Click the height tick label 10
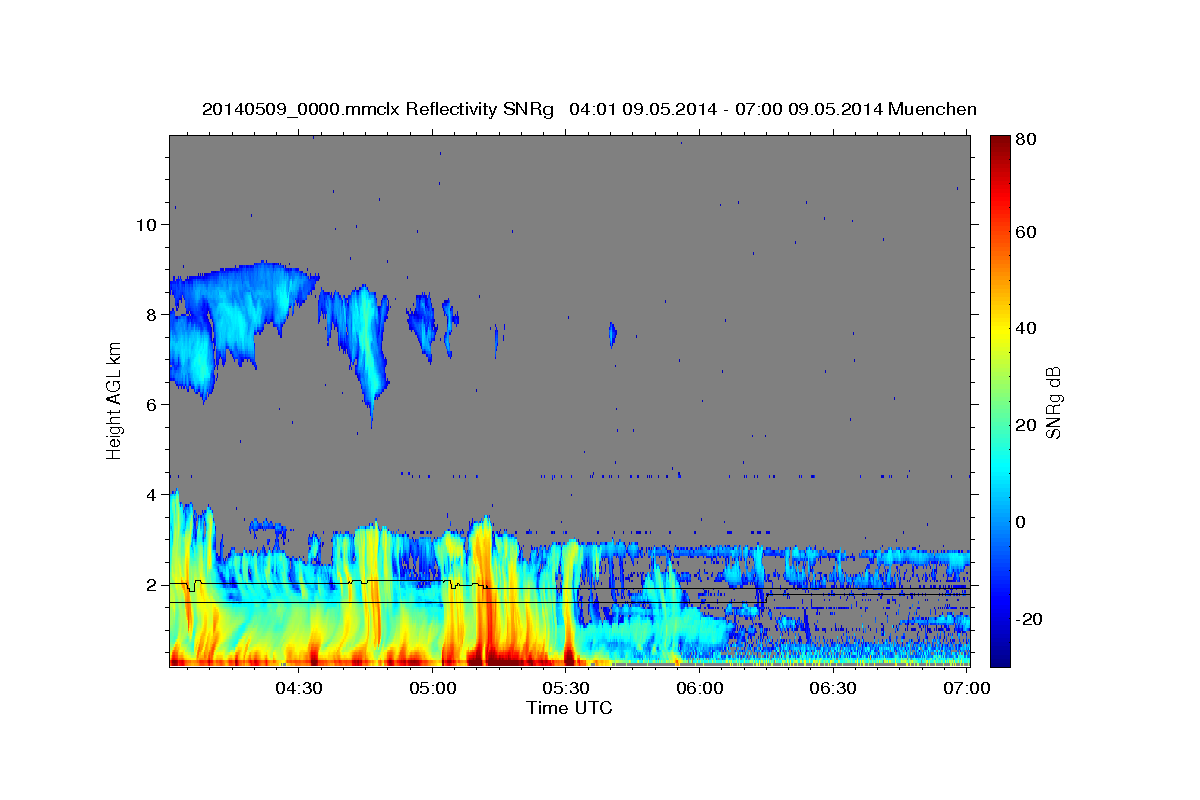Image resolution: width=1200 pixels, height=800 pixels. click(145, 225)
